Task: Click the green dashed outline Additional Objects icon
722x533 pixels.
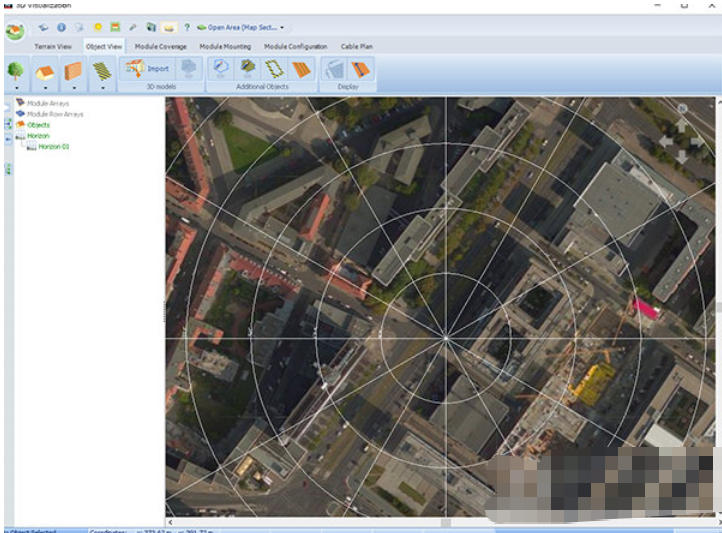Action: coord(275,68)
